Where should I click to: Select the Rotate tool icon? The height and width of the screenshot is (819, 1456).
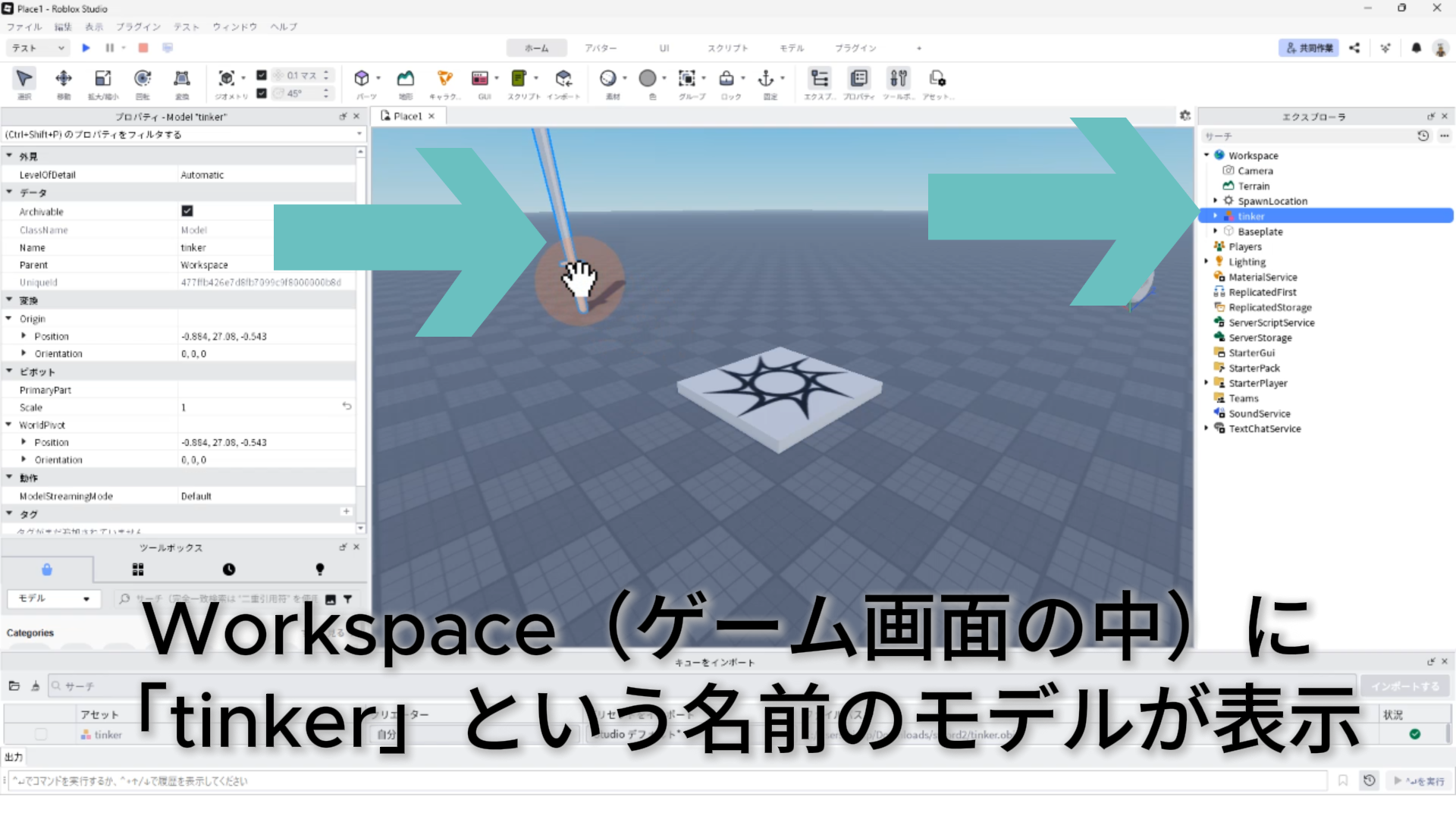(x=143, y=79)
